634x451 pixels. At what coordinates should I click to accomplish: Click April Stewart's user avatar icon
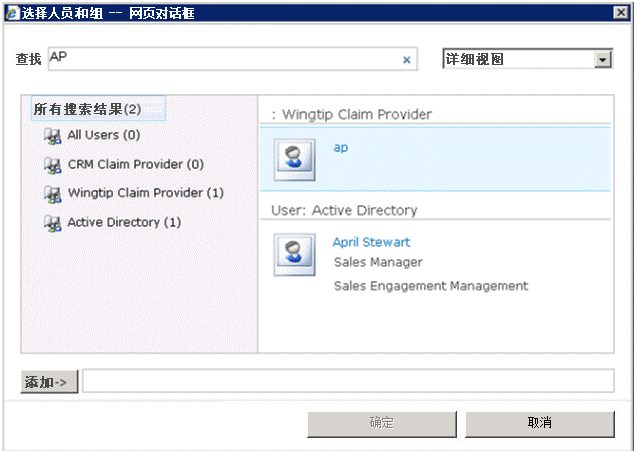(x=294, y=254)
